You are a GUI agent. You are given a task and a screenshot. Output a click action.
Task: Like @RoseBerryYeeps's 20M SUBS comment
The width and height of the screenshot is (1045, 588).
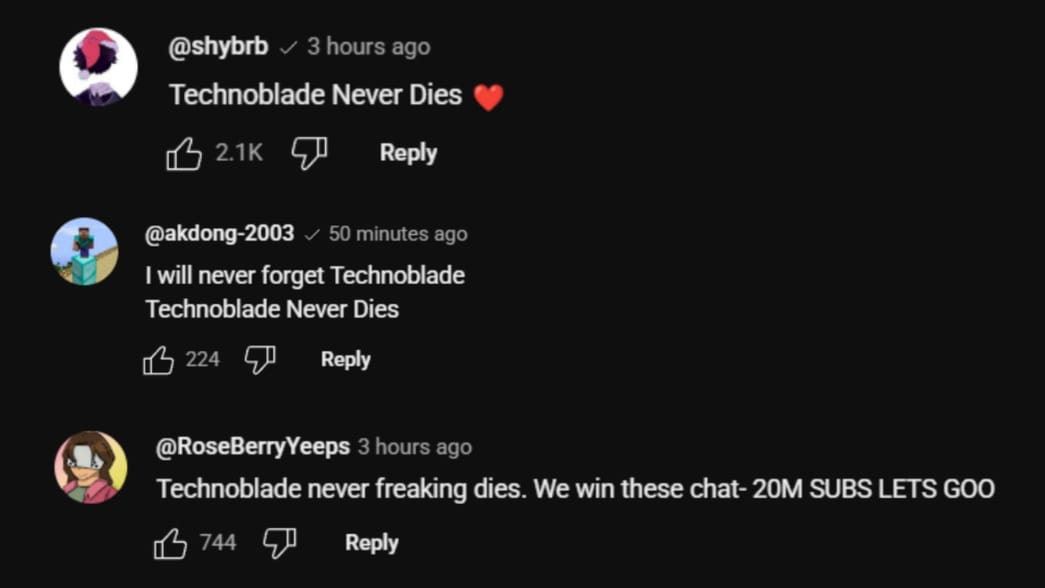click(170, 541)
